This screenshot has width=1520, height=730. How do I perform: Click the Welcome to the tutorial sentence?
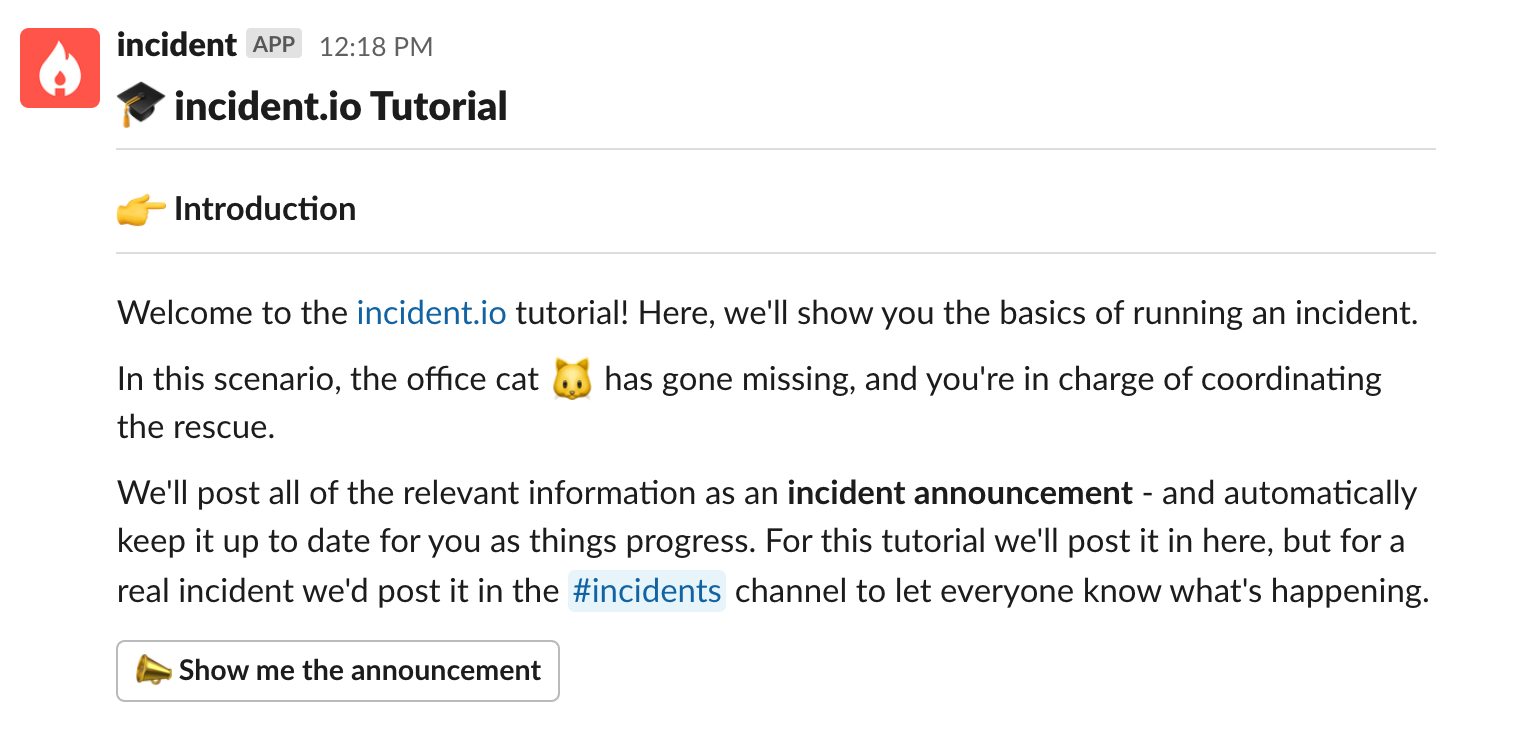click(x=768, y=313)
